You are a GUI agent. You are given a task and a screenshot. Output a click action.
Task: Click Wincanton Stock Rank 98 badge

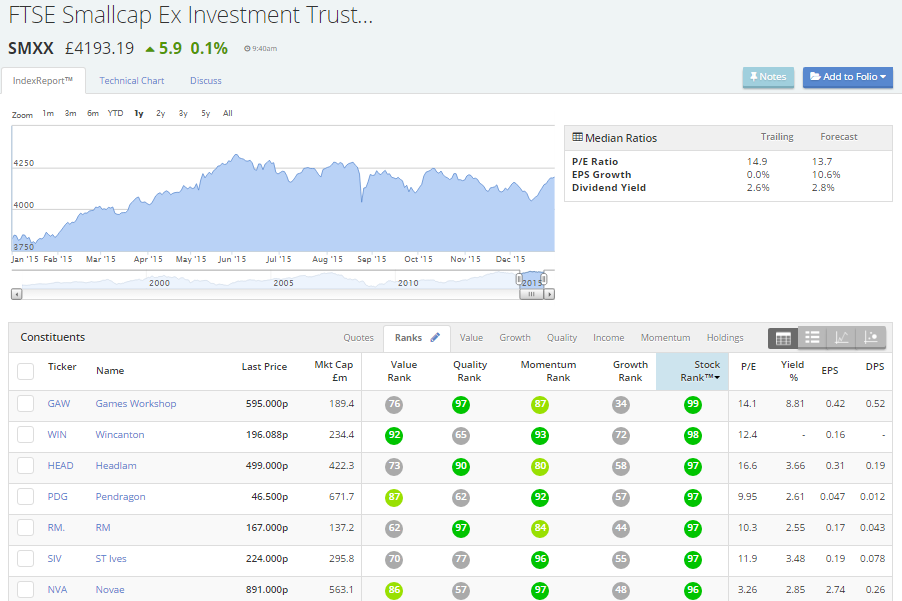pyautogui.click(x=693, y=435)
